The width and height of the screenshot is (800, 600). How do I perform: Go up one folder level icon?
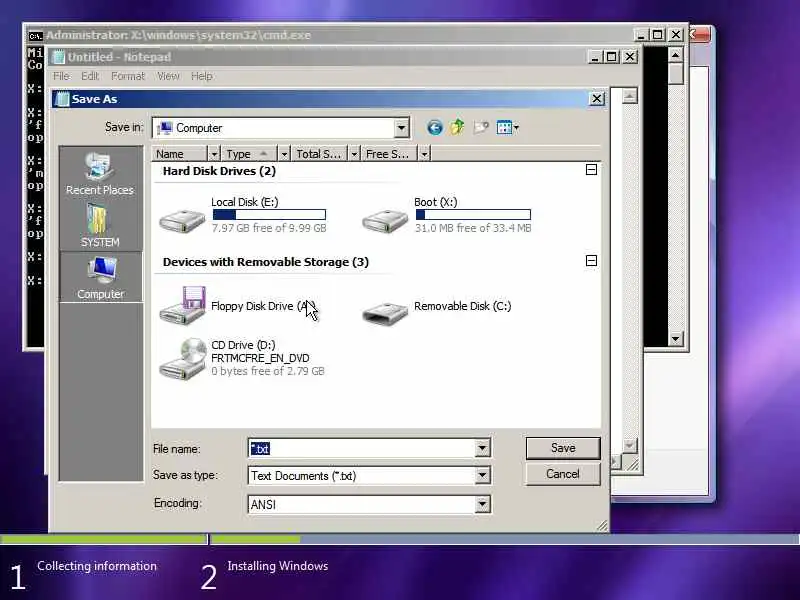tap(457, 127)
